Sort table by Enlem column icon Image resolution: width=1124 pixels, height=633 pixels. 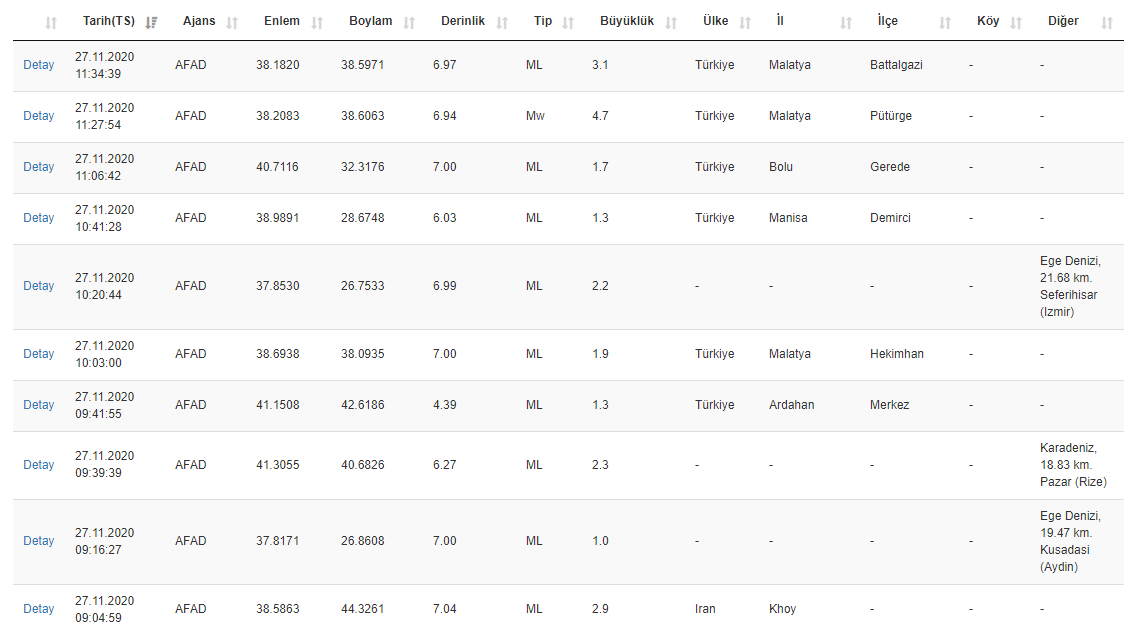317,23
